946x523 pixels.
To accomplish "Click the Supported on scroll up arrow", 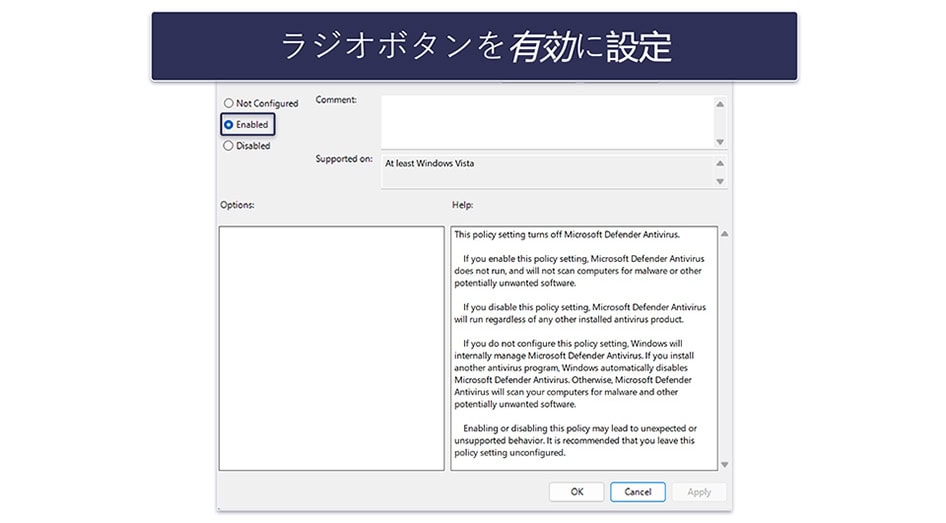I will [x=720, y=163].
